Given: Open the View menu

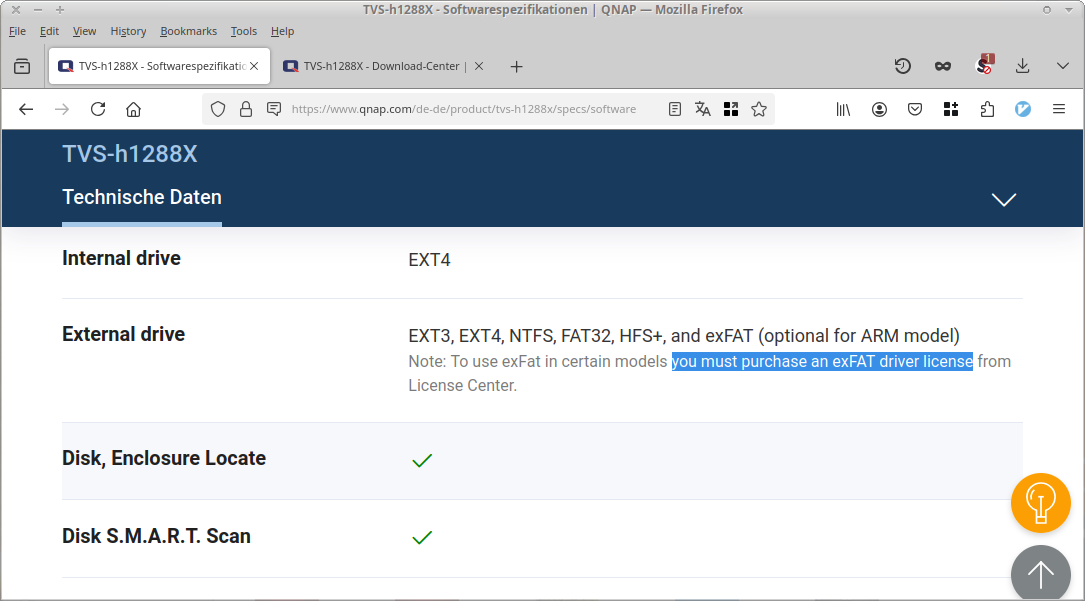Looking at the screenshot, I should point(84,31).
